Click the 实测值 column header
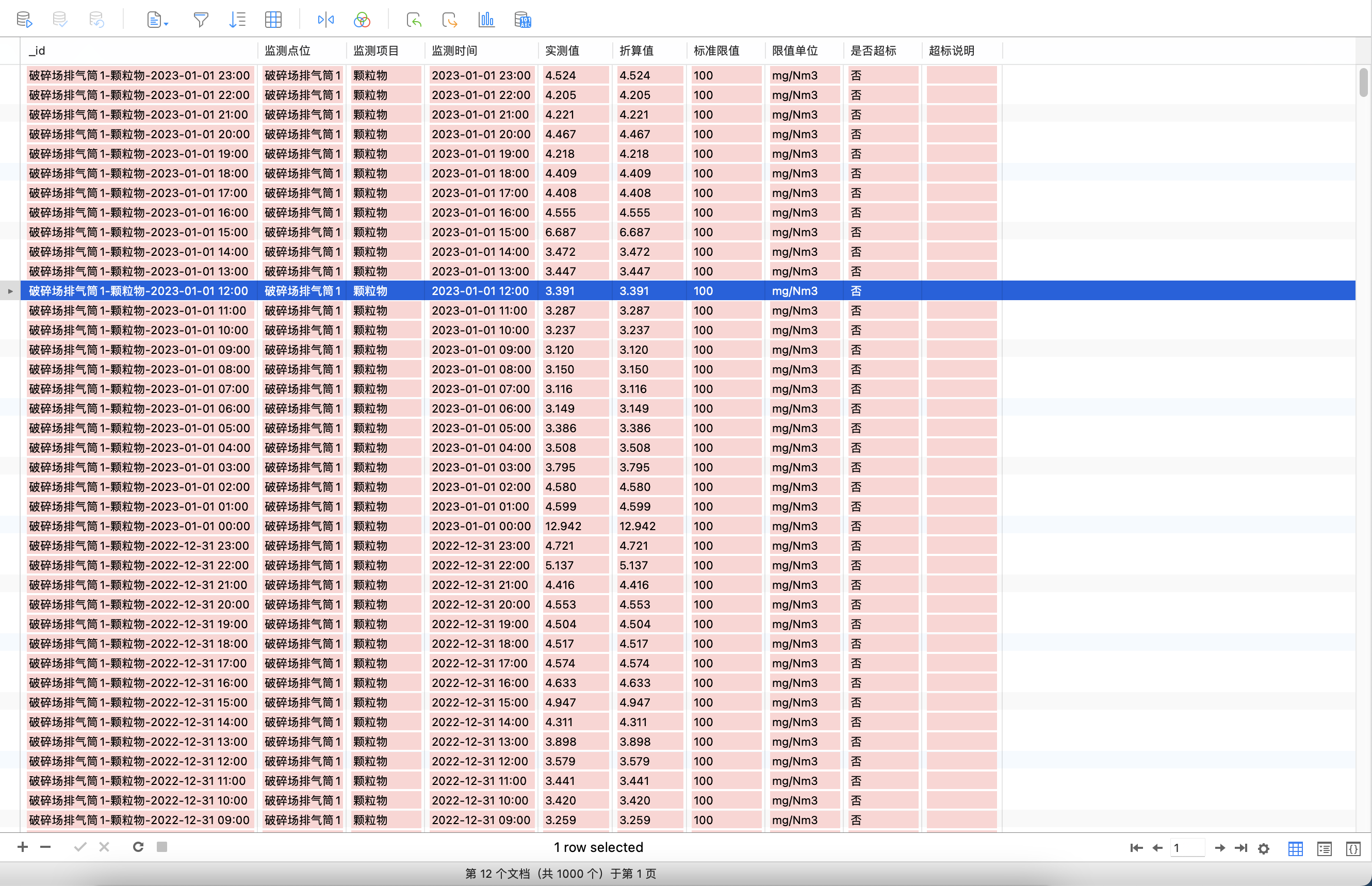1372x886 pixels. pyautogui.click(x=575, y=51)
